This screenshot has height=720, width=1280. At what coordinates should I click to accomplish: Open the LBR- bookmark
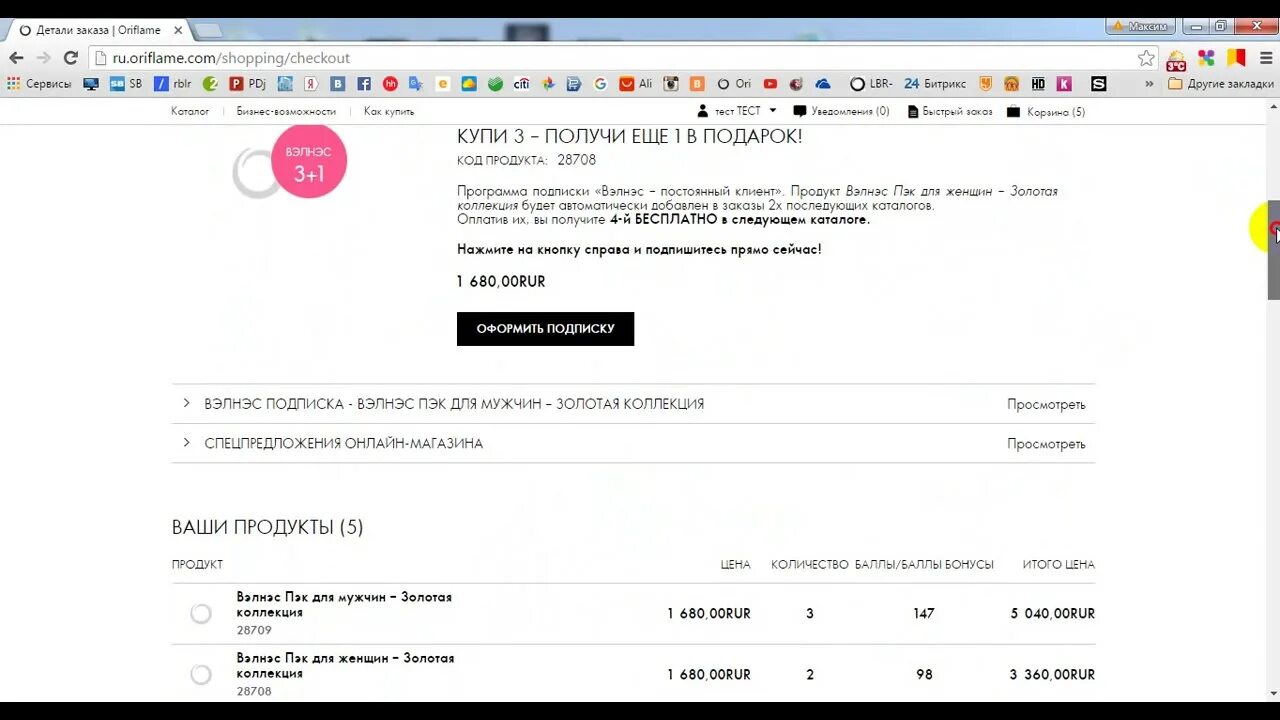tap(871, 84)
